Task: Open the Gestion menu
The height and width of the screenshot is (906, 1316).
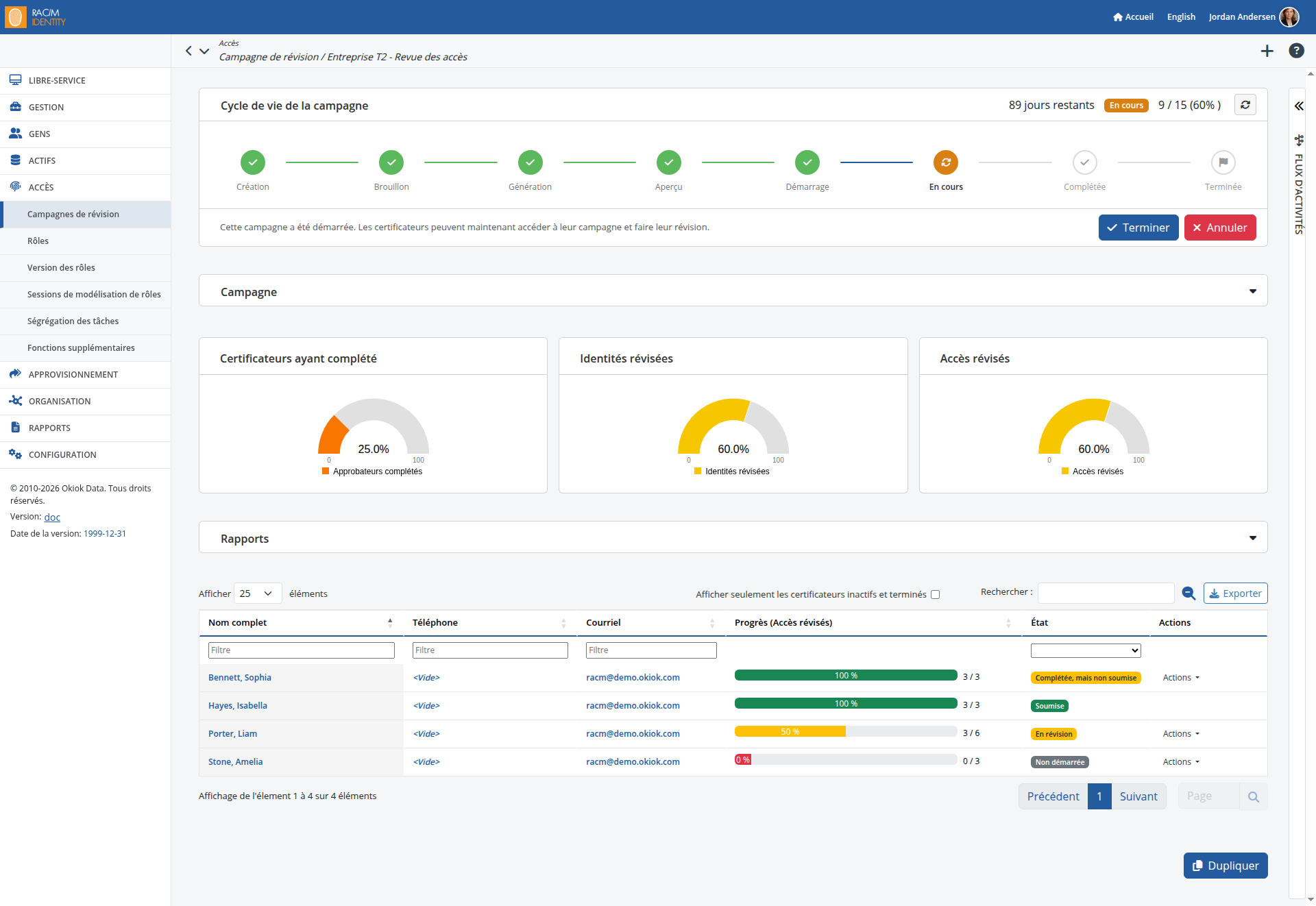Action: click(x=86, y=108)
